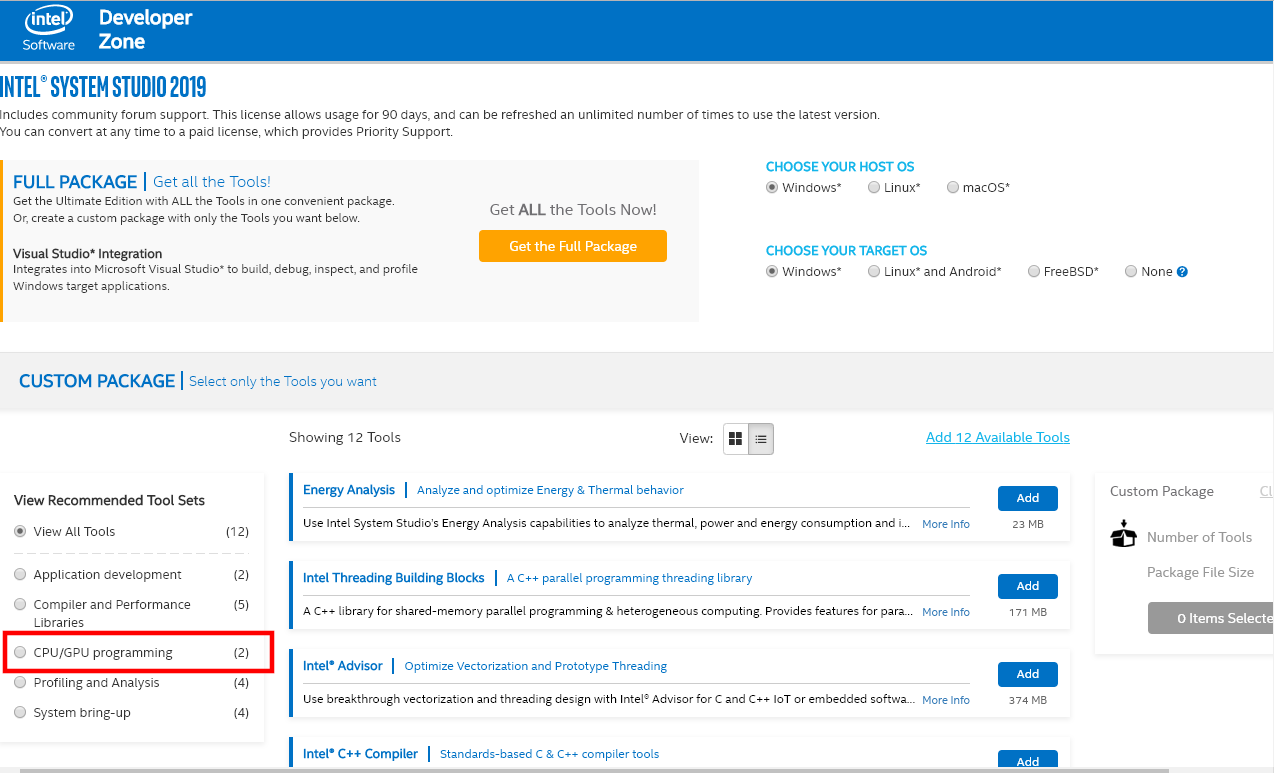Screen dimensions: 1274x773
Task: Add the Energy Analysis tool
Action: tap(1028, 498)
